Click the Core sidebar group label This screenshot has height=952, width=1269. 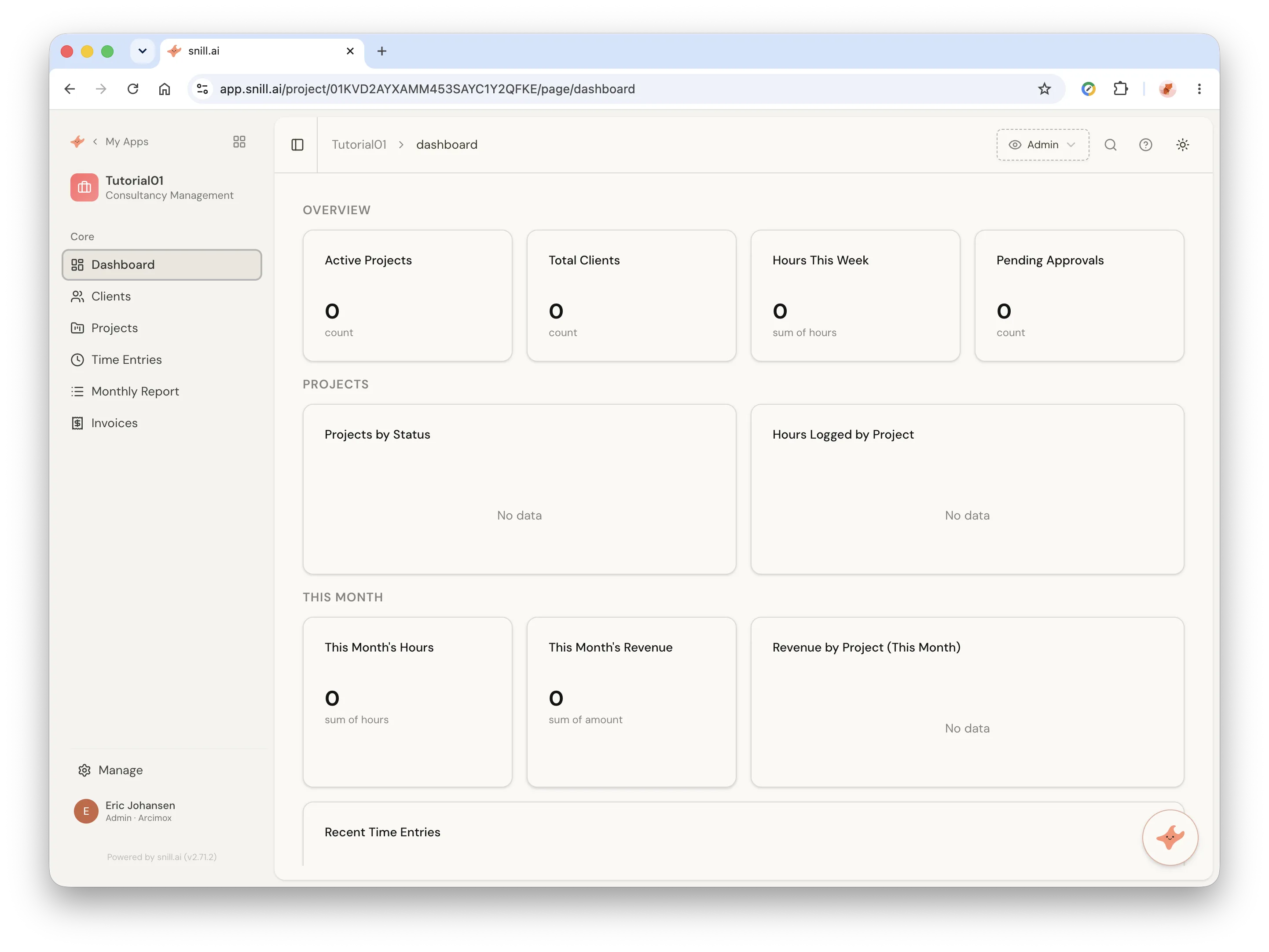[82, 236]
